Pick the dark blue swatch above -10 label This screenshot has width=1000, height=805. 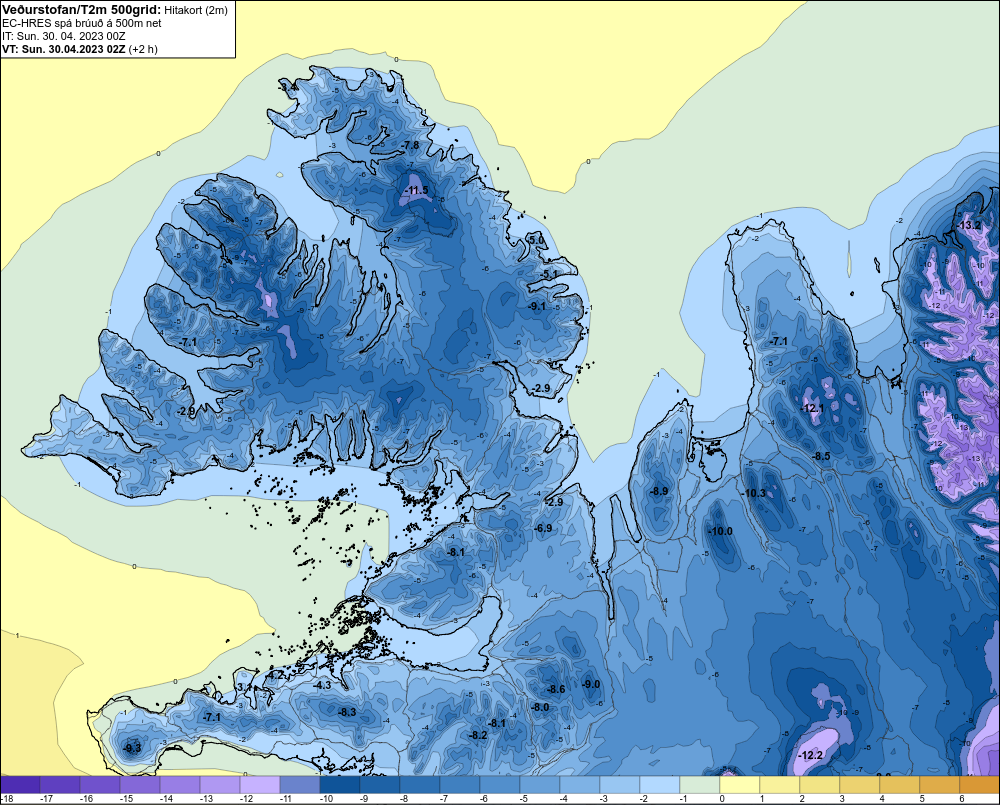click(340, 785)
